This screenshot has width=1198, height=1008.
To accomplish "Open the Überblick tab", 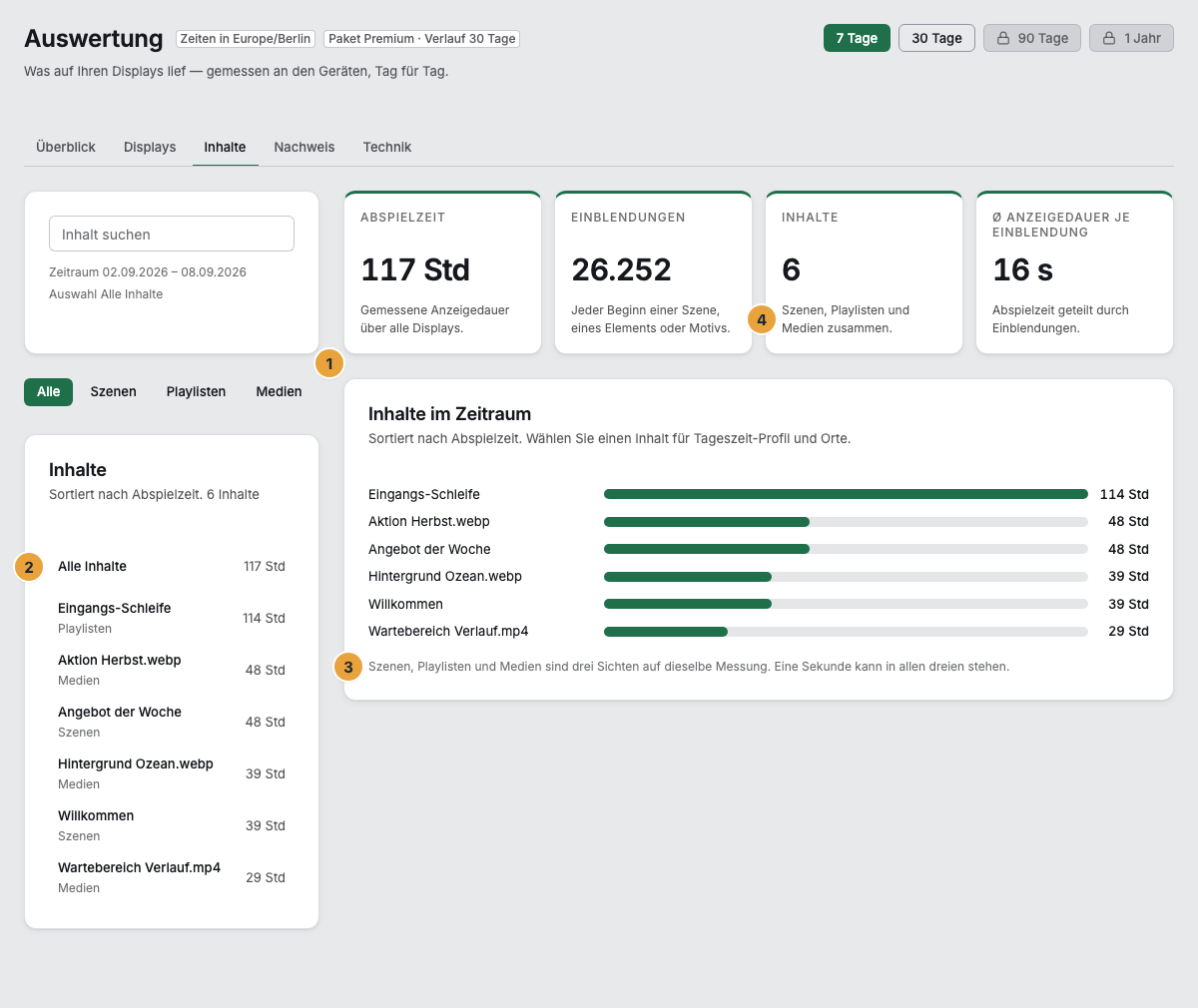I will coord(66,147).
